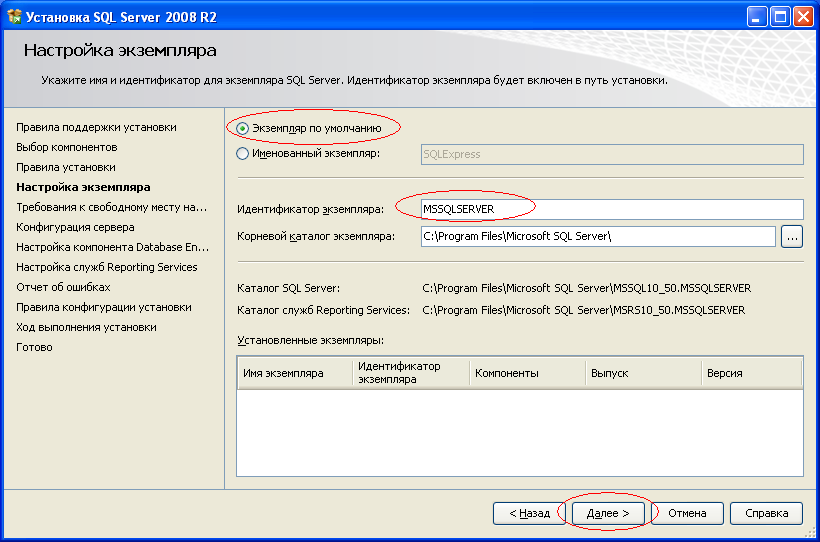Click the setup icon in title bar
The height and width of the screenshot is (542, 820).
click(14, 18)
